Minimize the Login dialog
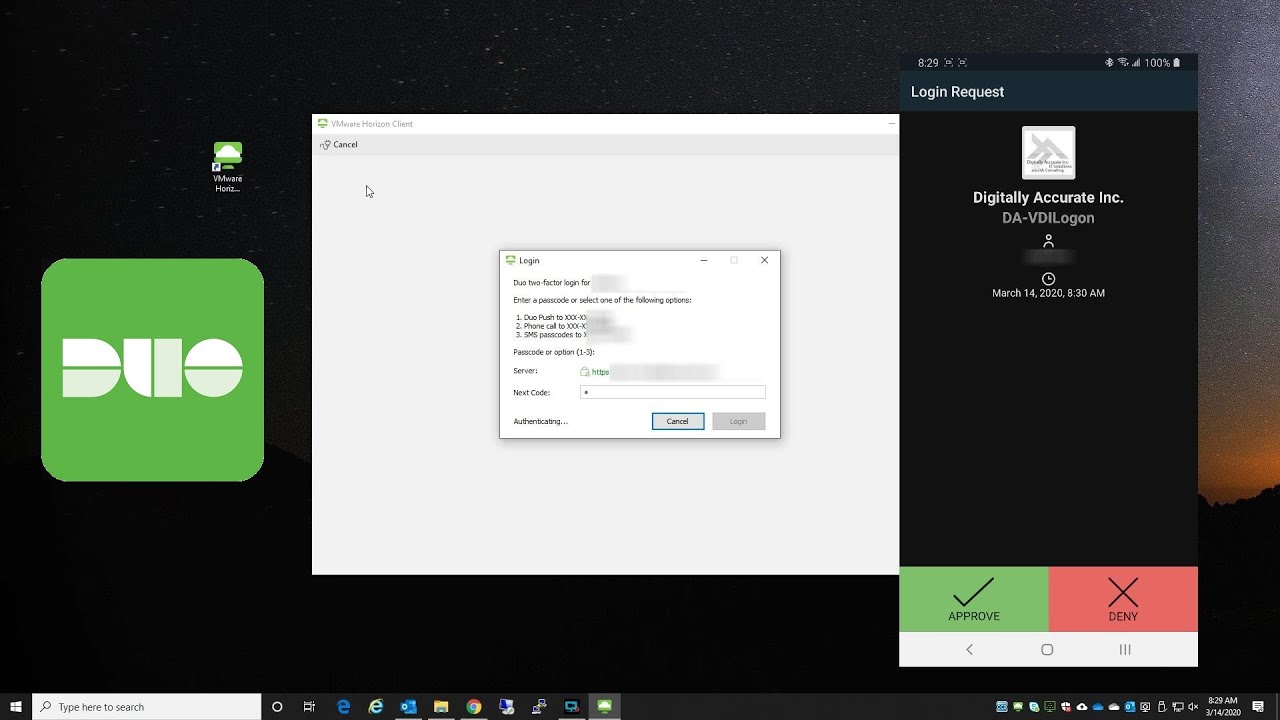The image size is (1280, 720). pos(704,260)
